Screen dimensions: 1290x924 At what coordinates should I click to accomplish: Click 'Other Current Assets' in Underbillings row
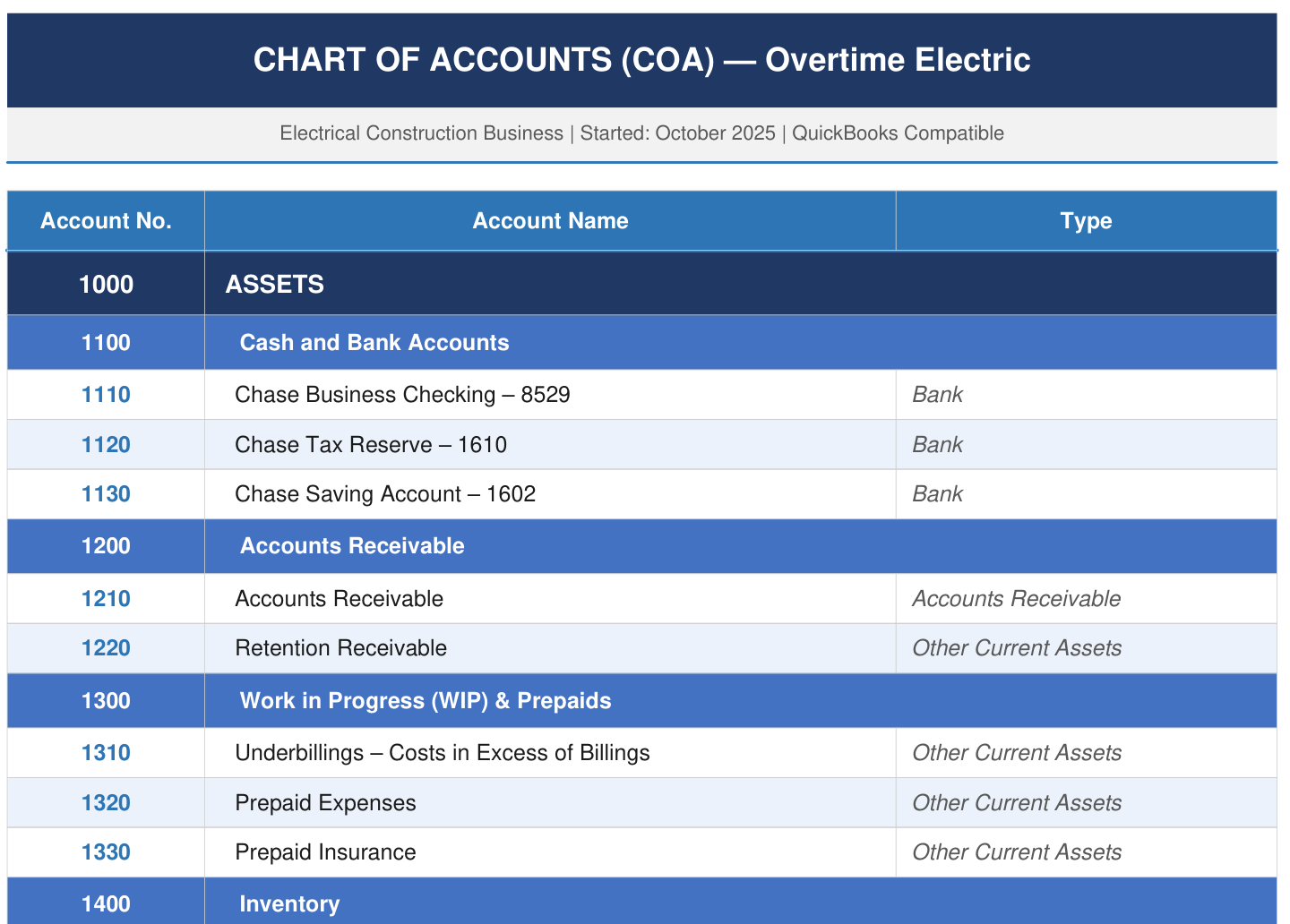[1017, 753]
